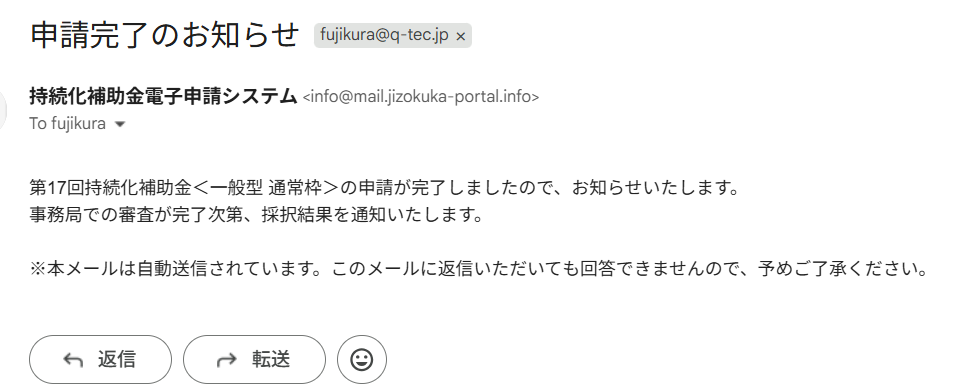Open the fujikura@q-tec.jp label chip

(384, 35)
